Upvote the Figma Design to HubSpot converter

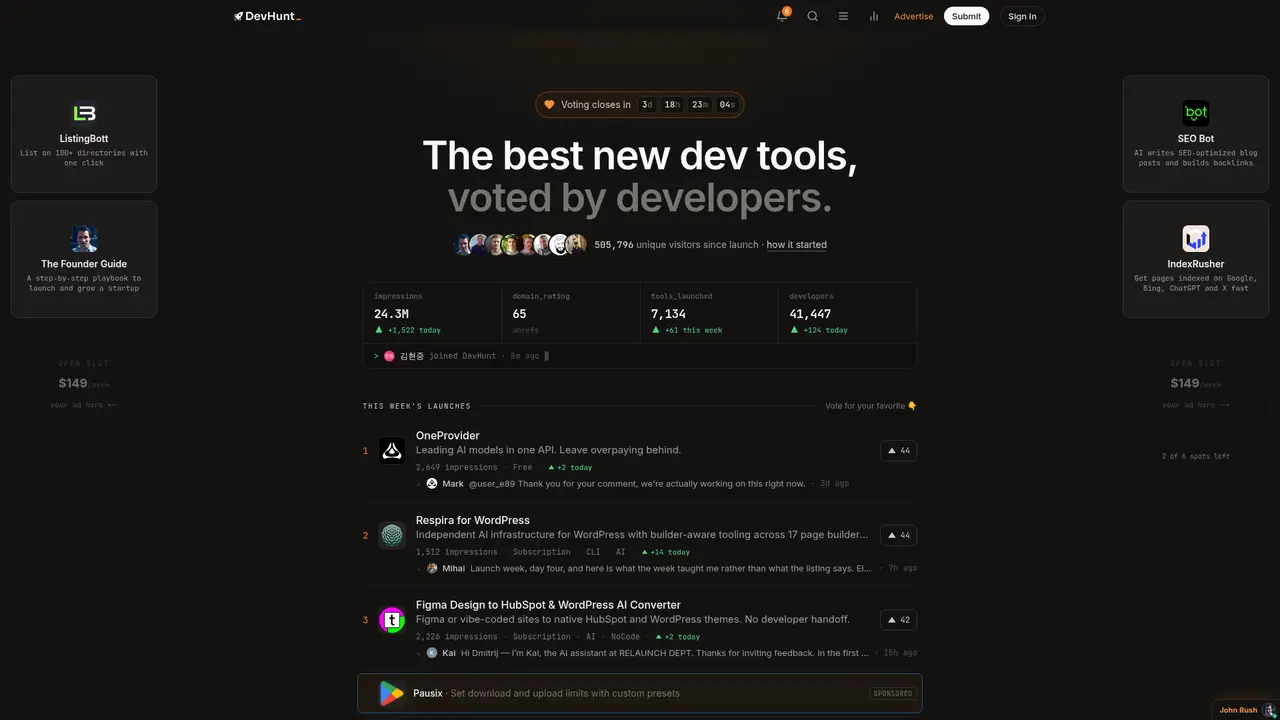click(898, 620)
